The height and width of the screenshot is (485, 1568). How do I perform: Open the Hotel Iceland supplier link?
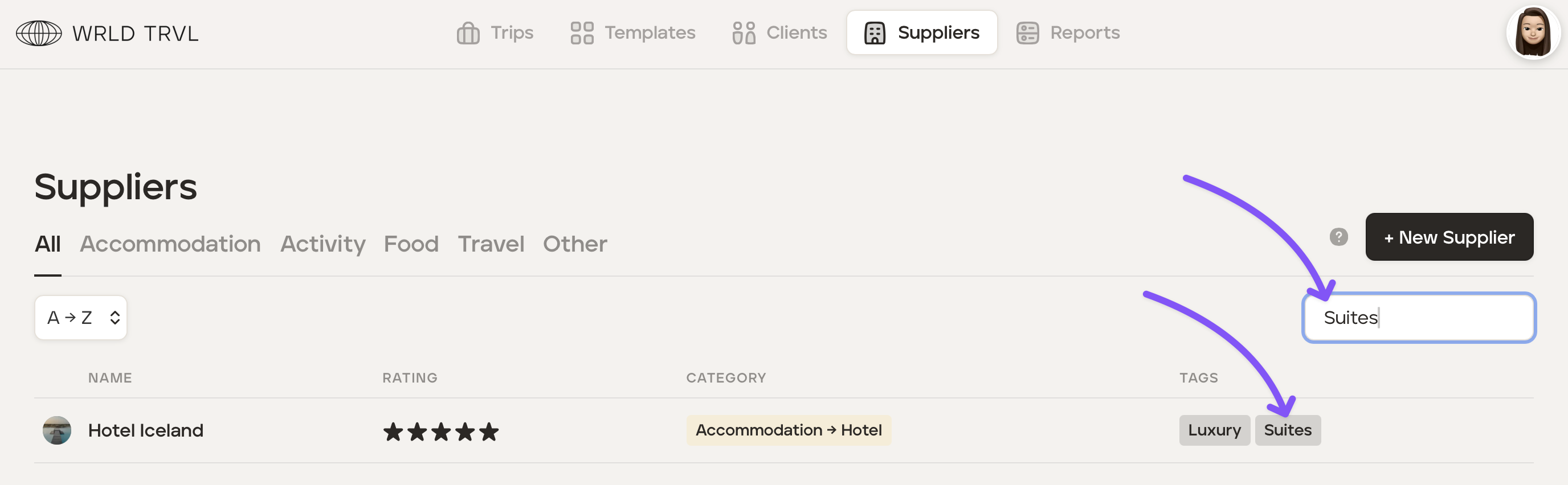pyautogui.click(x=145, y=430)
